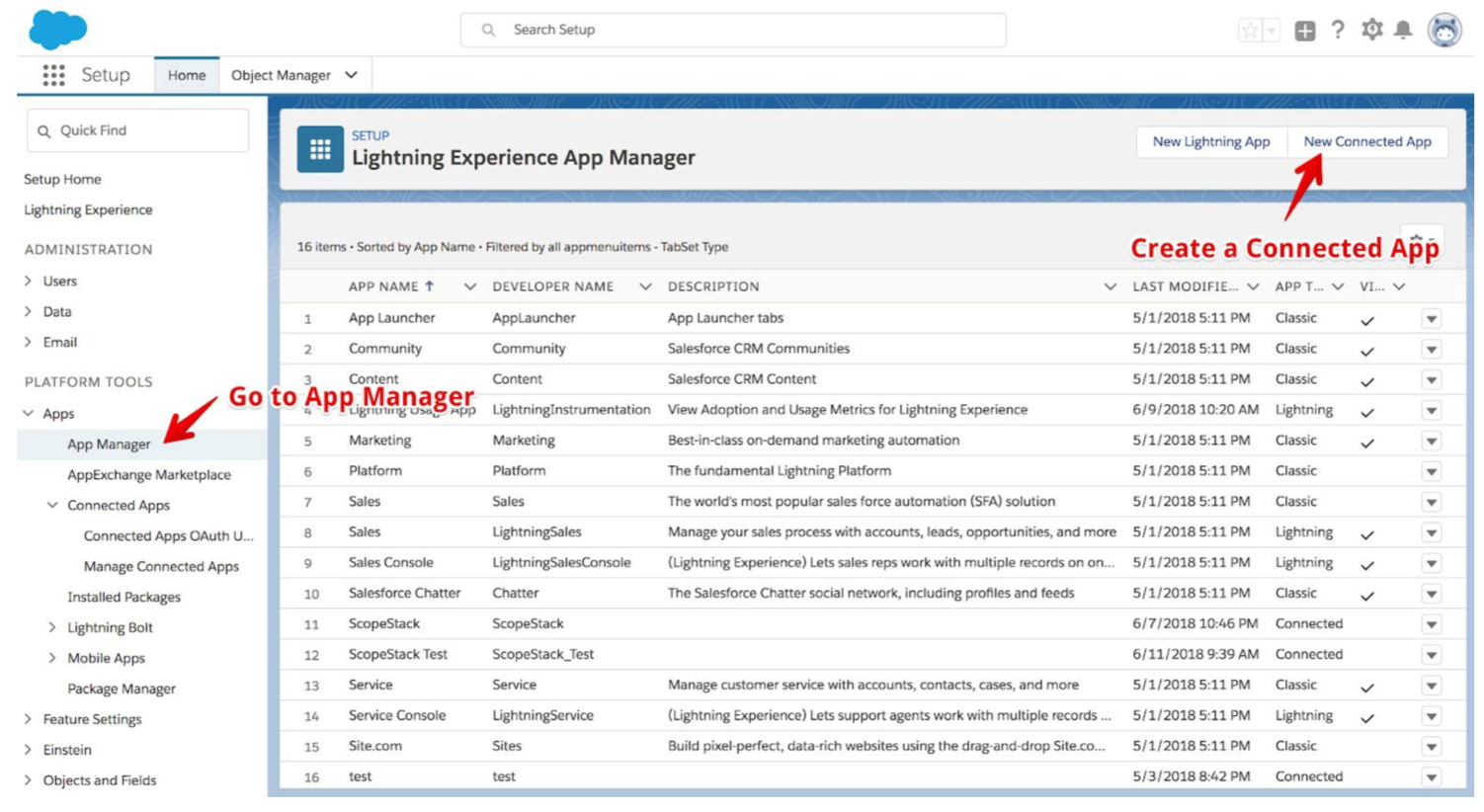Open the Global Actions plus icon

[1305, 31]
